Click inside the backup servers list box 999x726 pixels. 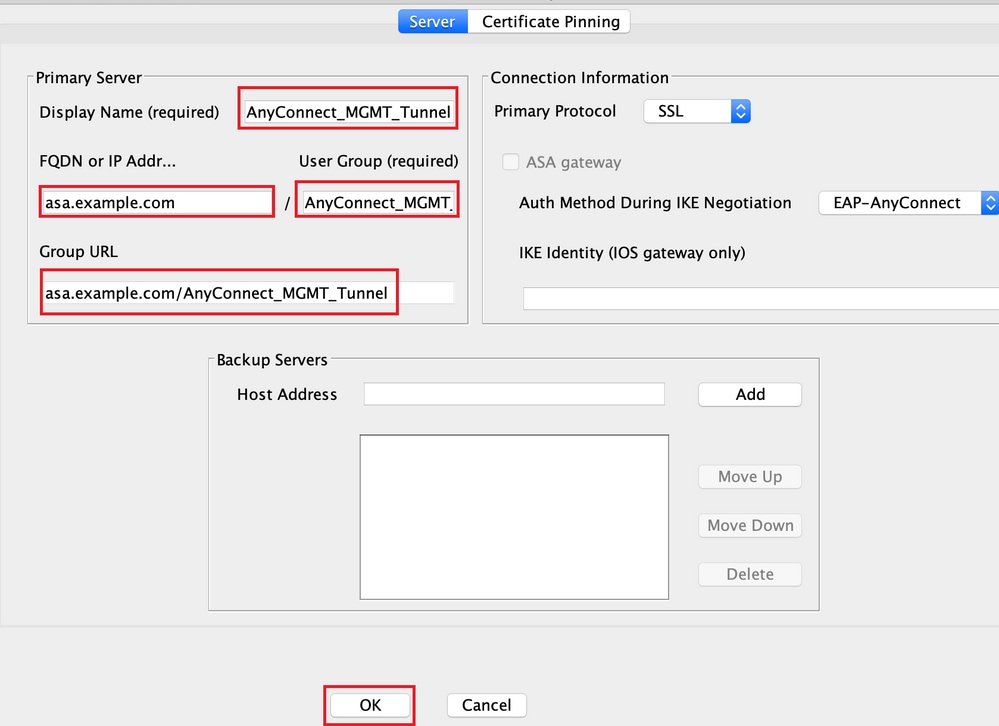[x=514, y=517]
